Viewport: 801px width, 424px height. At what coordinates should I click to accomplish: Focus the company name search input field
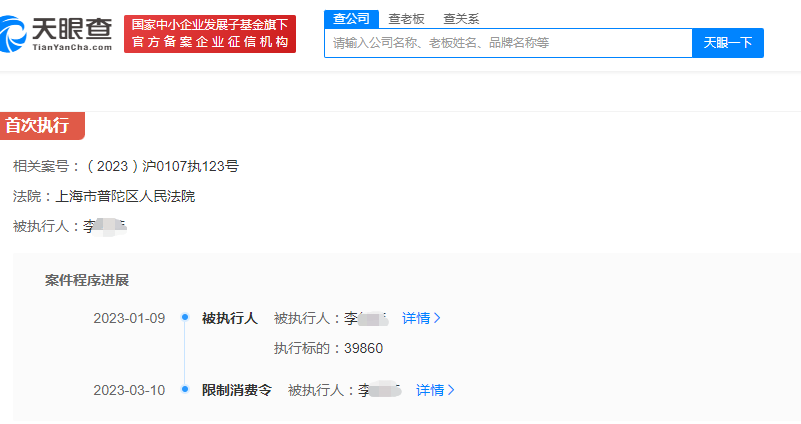point(508,43)
